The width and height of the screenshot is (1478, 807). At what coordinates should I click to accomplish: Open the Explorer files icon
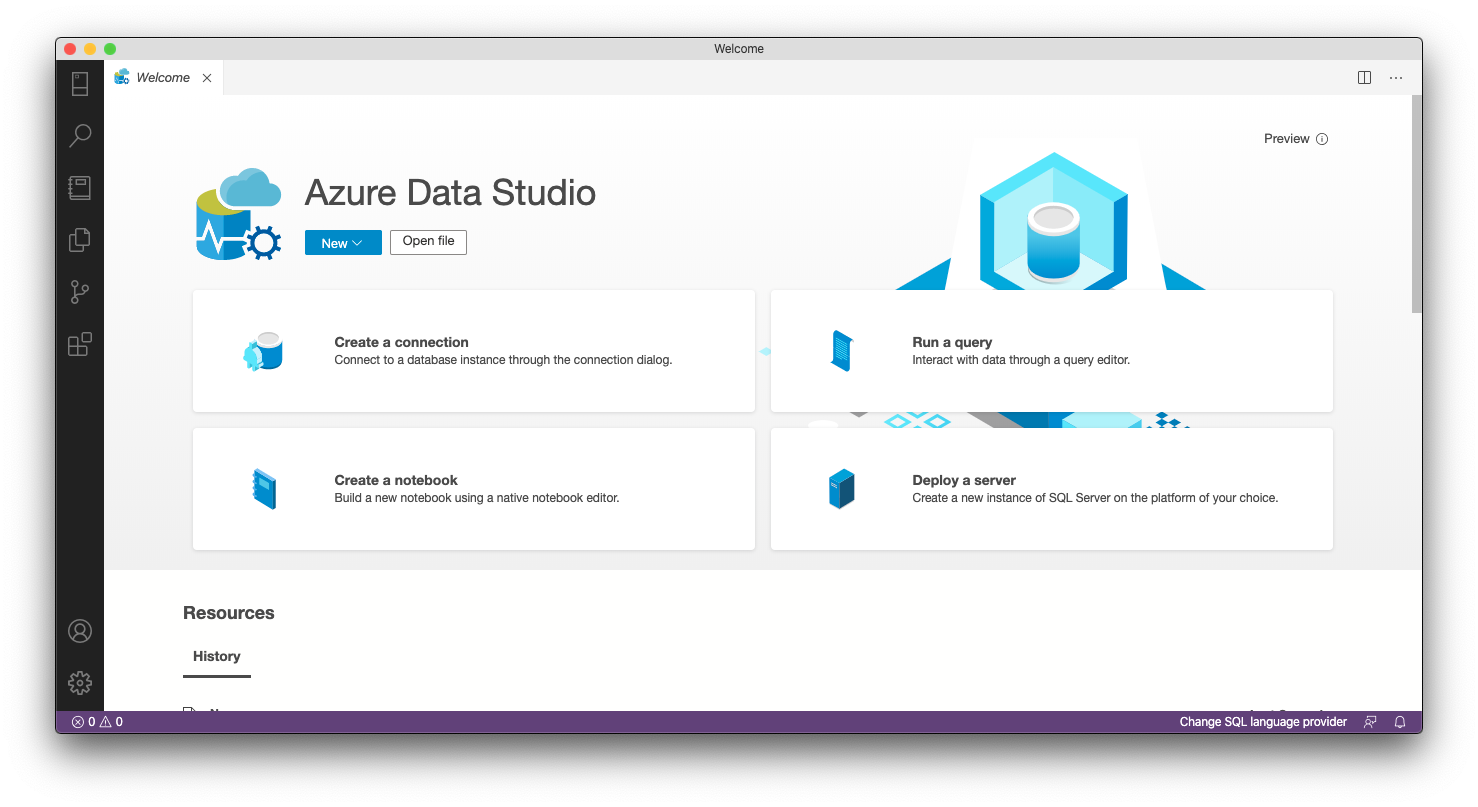[80, 240]
